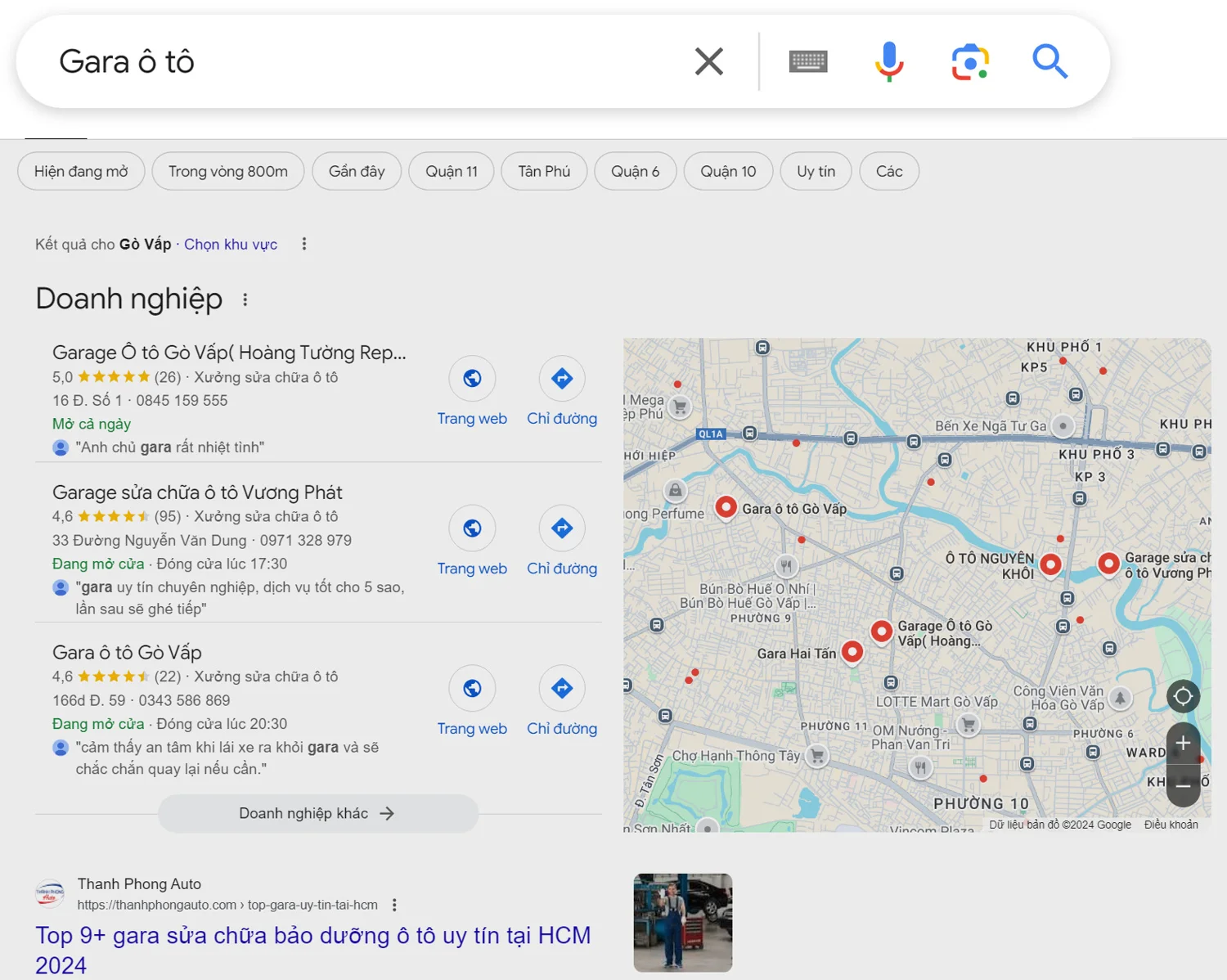1227x980 pixels.
Task: Select Garage sửa chữa ô tô Vương Phát map pin
Action: point(1108,564)
